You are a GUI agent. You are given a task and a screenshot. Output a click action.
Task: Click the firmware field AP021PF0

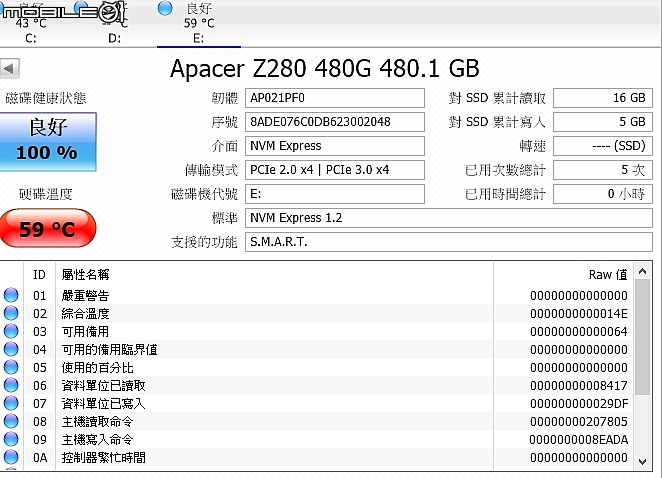[335, 98]
